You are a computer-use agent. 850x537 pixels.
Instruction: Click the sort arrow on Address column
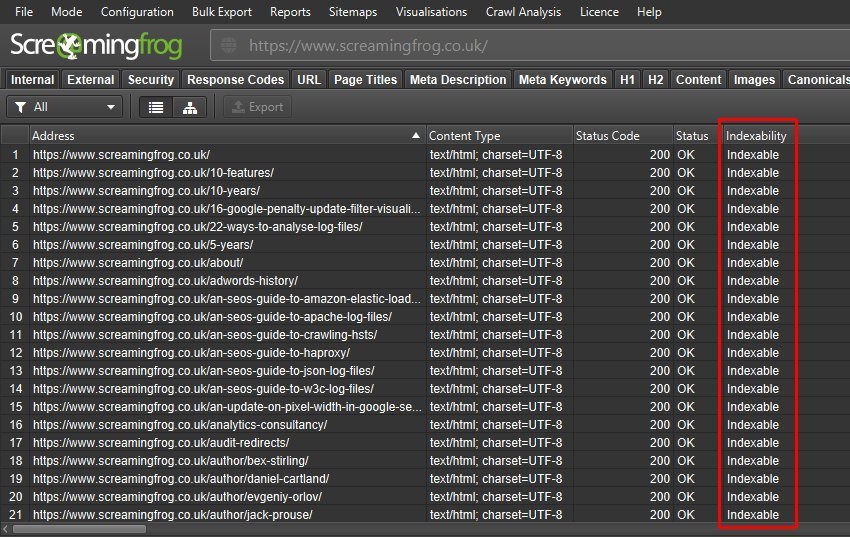[416, 135]
